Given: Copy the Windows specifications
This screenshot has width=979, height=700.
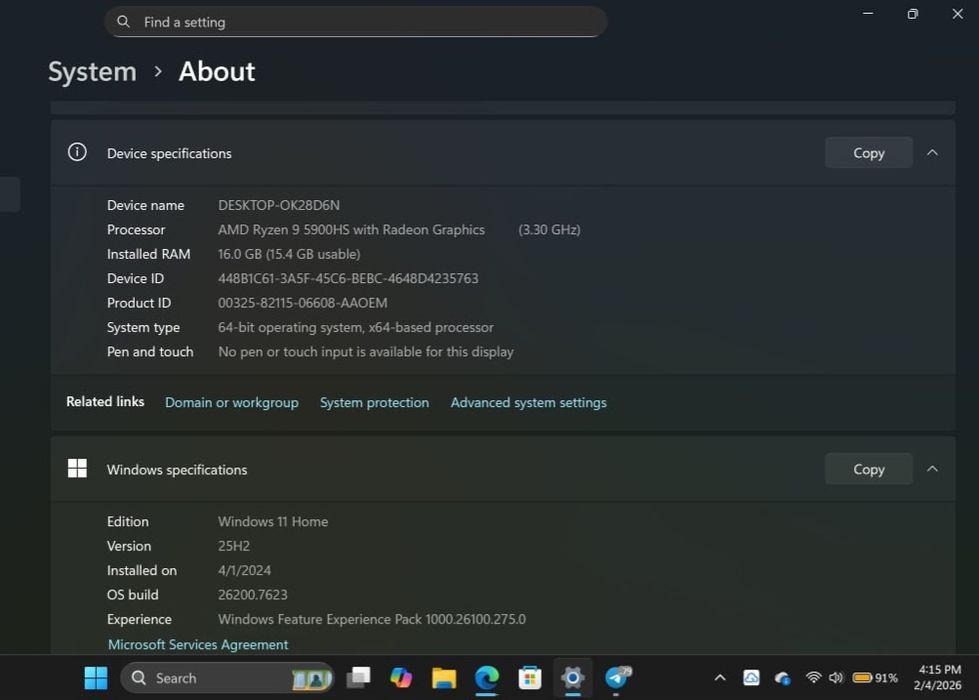Looking at the screenshot, I should tap(868, 469).
